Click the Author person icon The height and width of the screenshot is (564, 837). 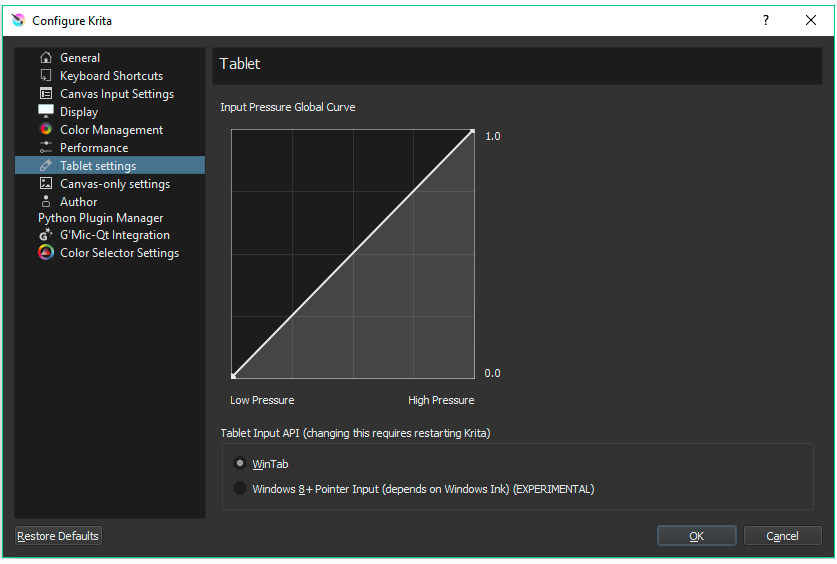click(x=46, y=201)
